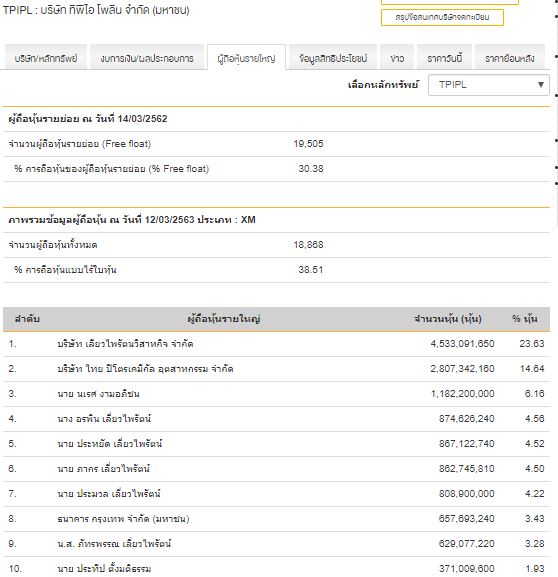The height and width of the screenshot is (577, 558).
Task: Click the % free float value 30.38
Action: click(311, 169)
